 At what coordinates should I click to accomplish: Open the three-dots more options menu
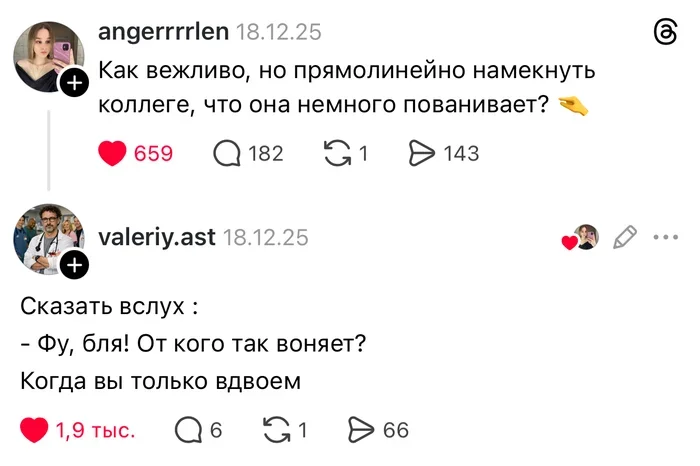665,237
